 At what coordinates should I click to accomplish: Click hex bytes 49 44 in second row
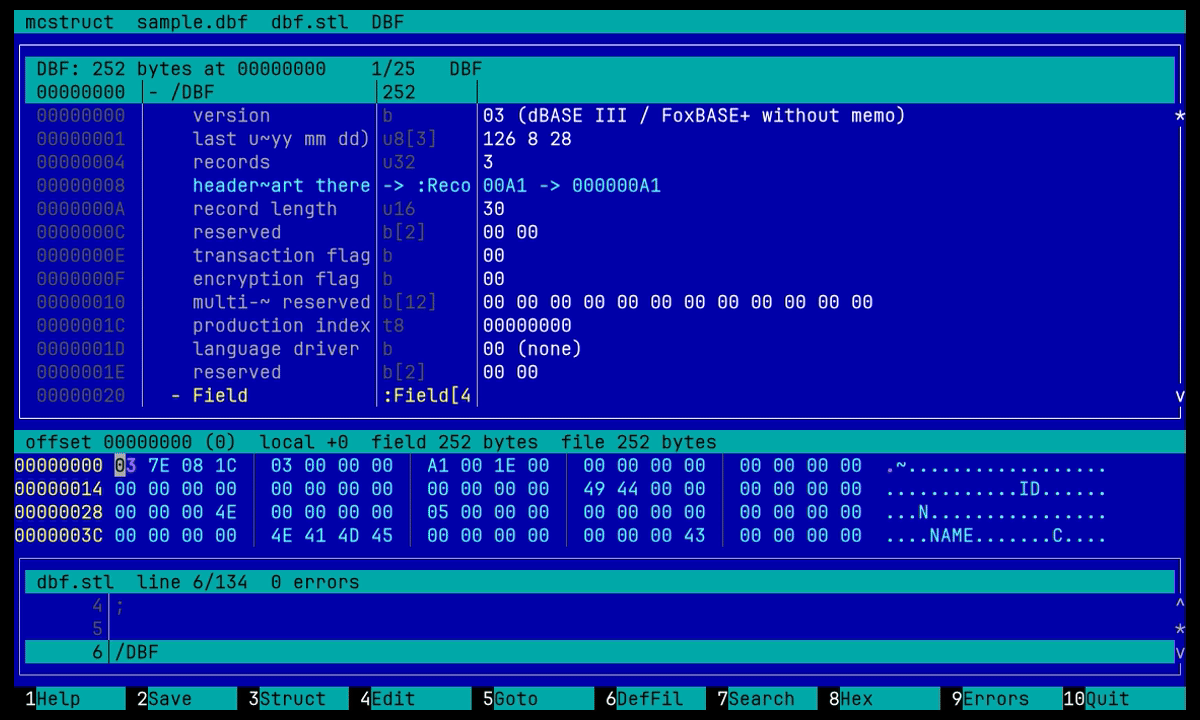tap(611, 489)
